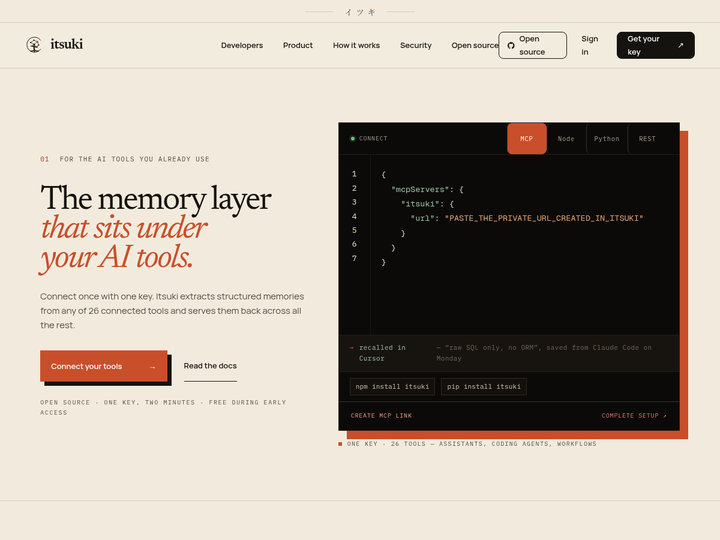Click line number 1 in code gutter
Screen dimensions: 720x540
(x=354, y=174)
